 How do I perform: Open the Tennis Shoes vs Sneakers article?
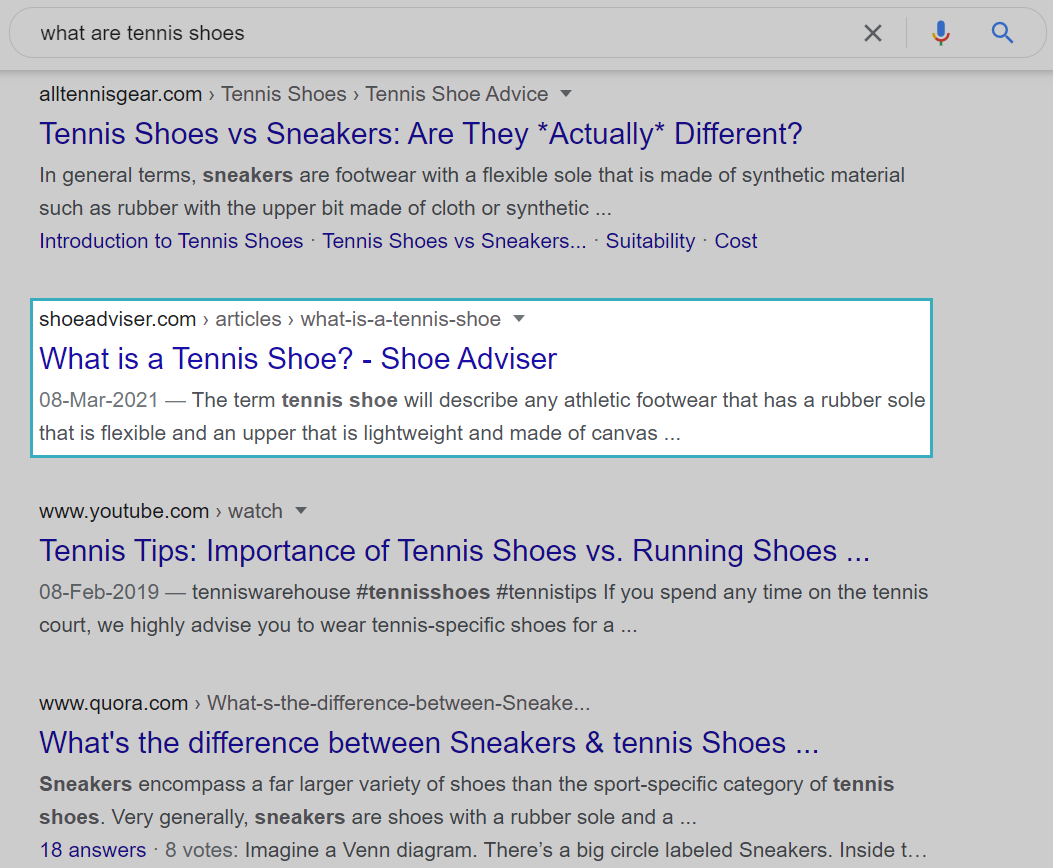coord(420,133)
